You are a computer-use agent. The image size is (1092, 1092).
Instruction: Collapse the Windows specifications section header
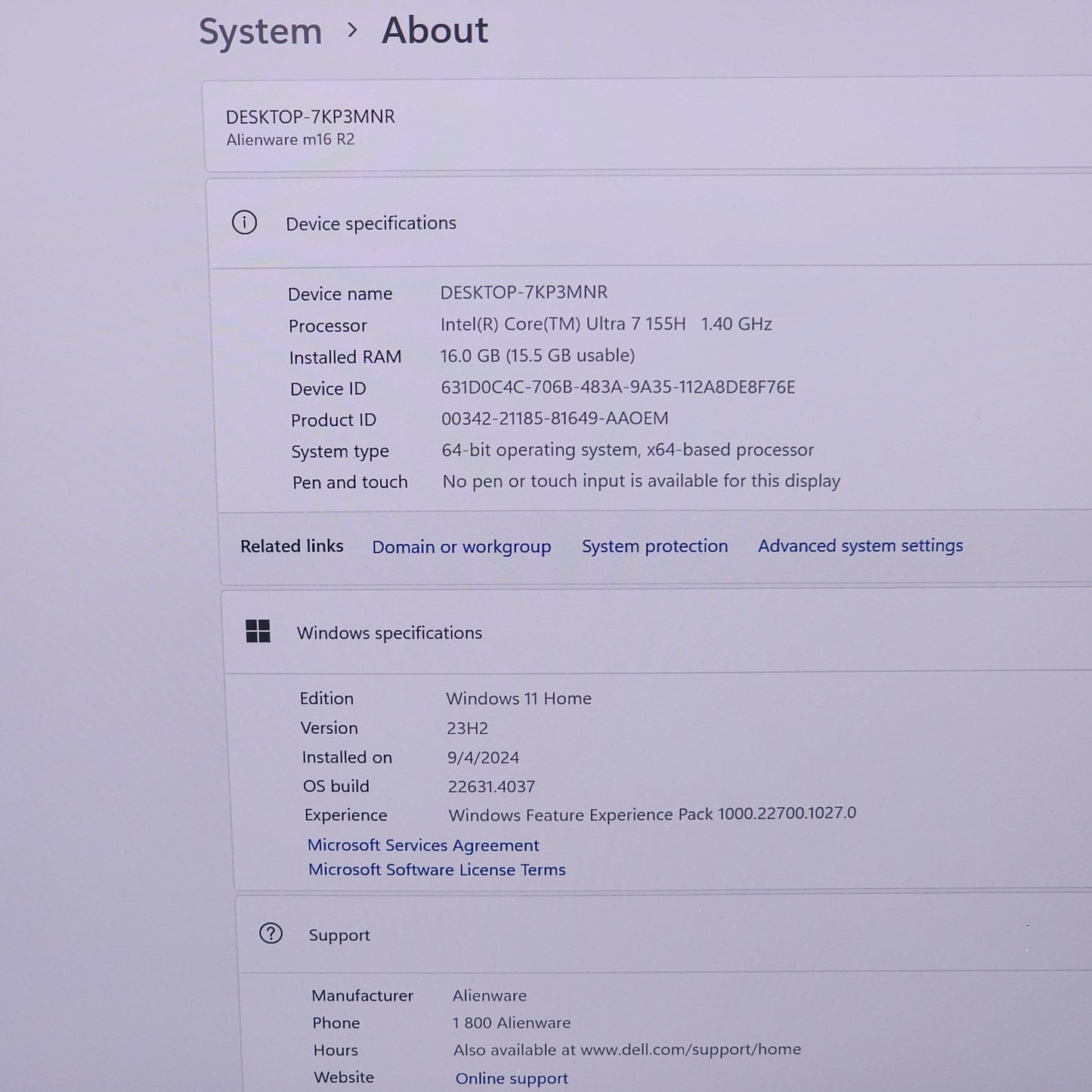[659, 632]
